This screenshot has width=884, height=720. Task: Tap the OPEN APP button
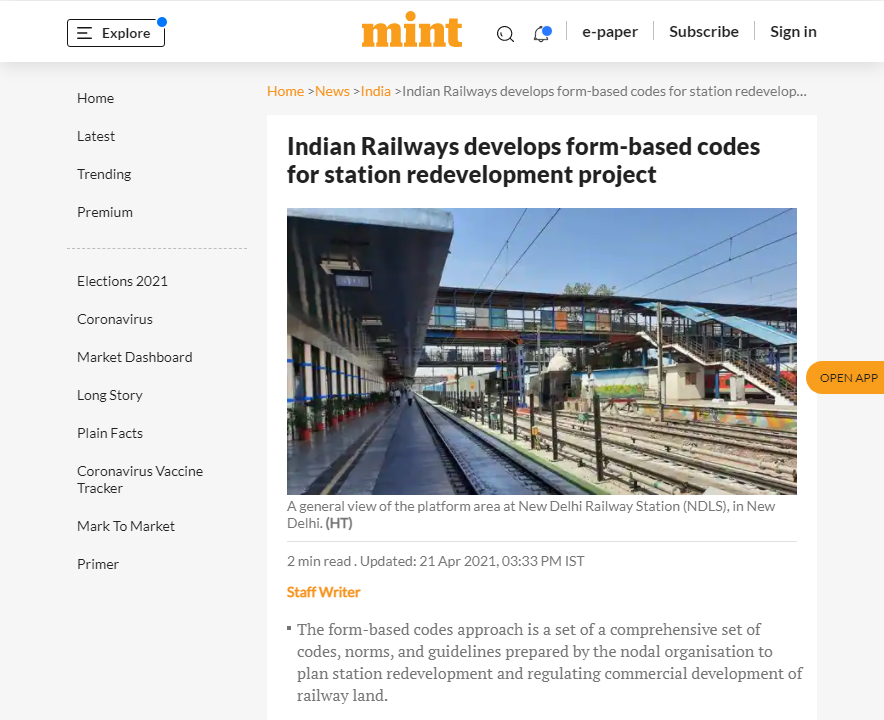point(848,377)
